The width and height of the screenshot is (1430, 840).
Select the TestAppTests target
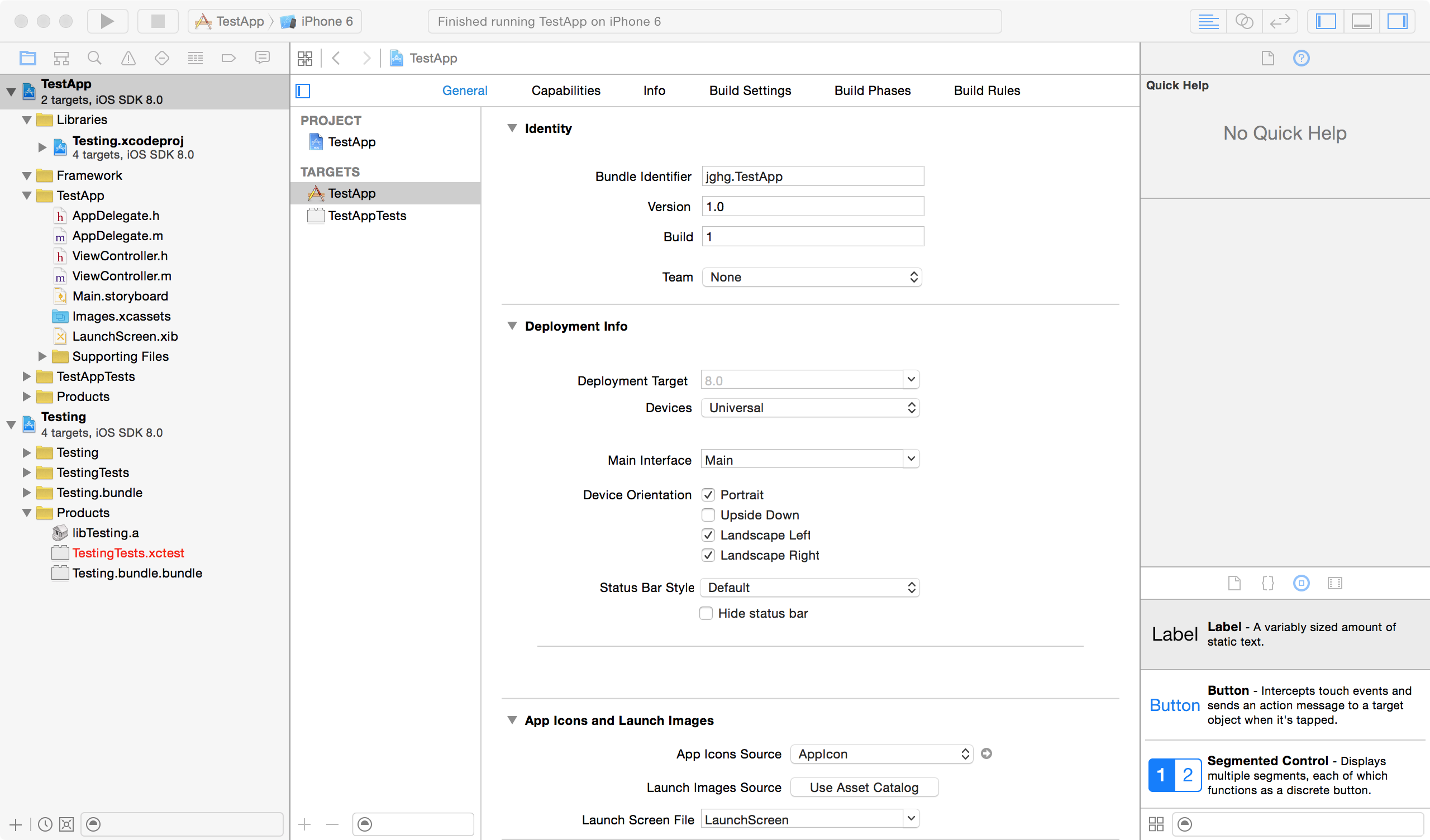click(x=367, y=216)
